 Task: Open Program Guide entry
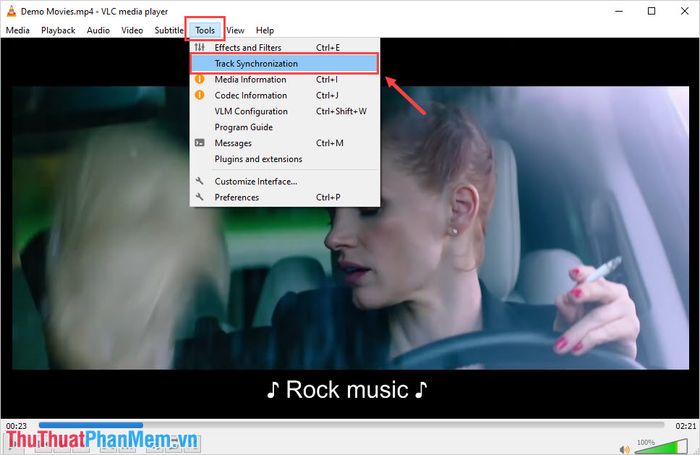[x=285, y=127]
